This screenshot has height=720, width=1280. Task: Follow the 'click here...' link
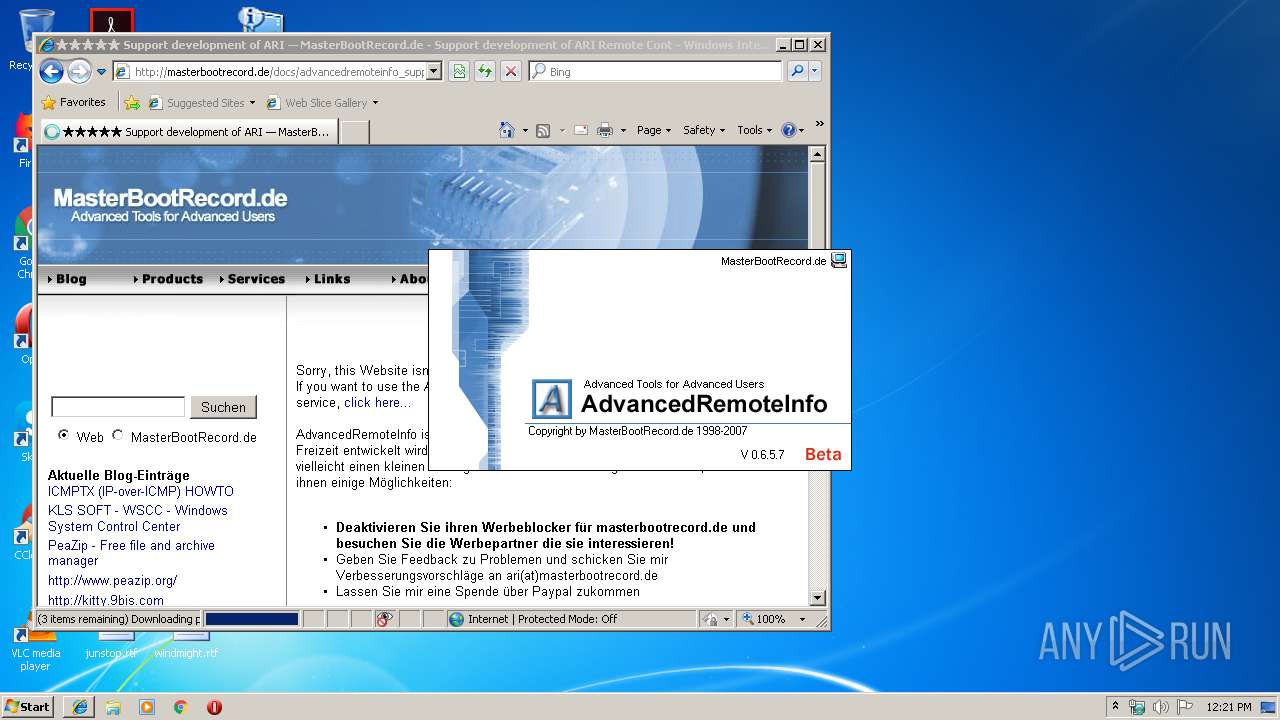(x=377, y=402)
